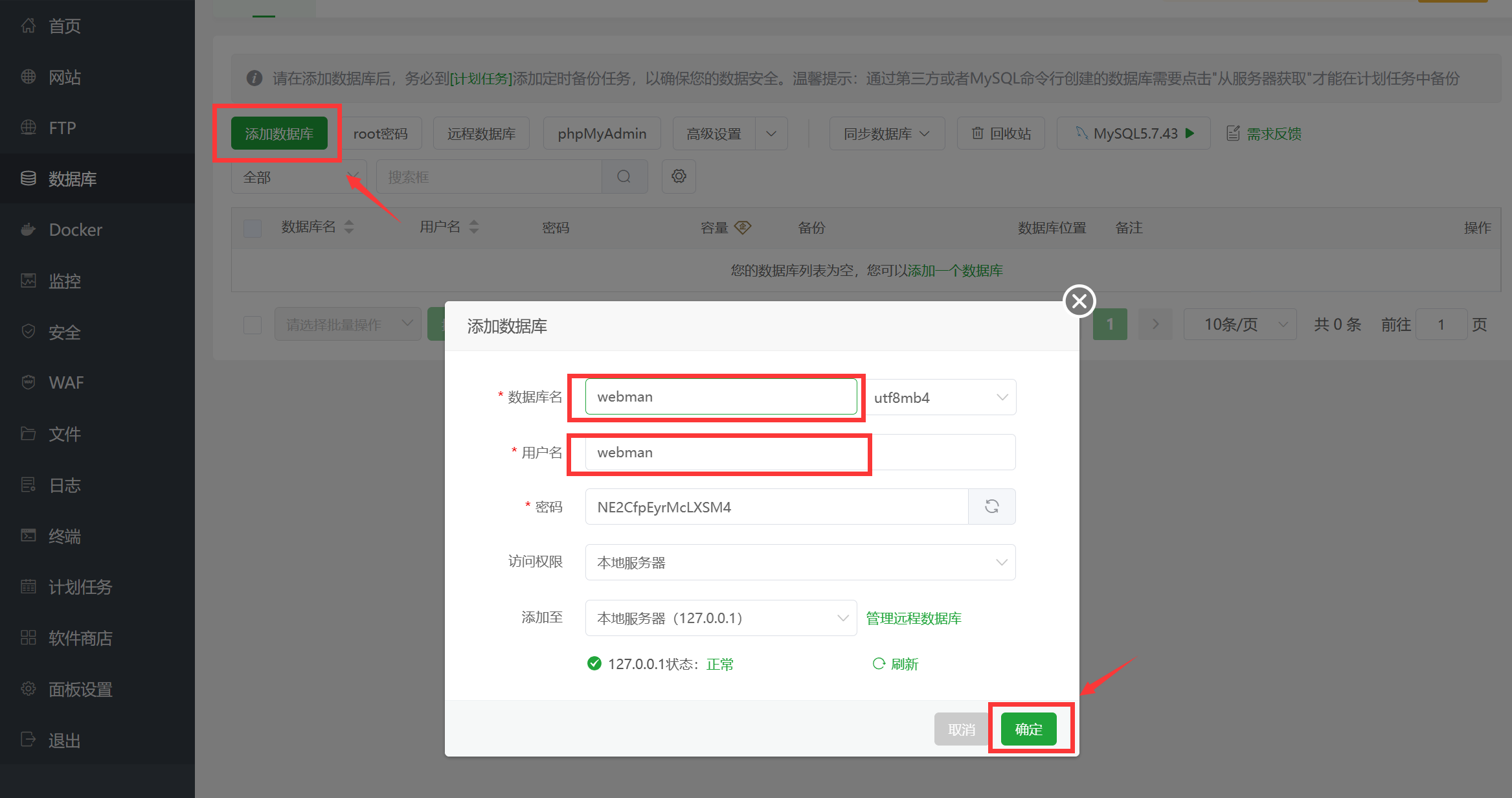Click the 安全 shield icon
This screenshot has height=798, width=1512.
pos(28,332)
